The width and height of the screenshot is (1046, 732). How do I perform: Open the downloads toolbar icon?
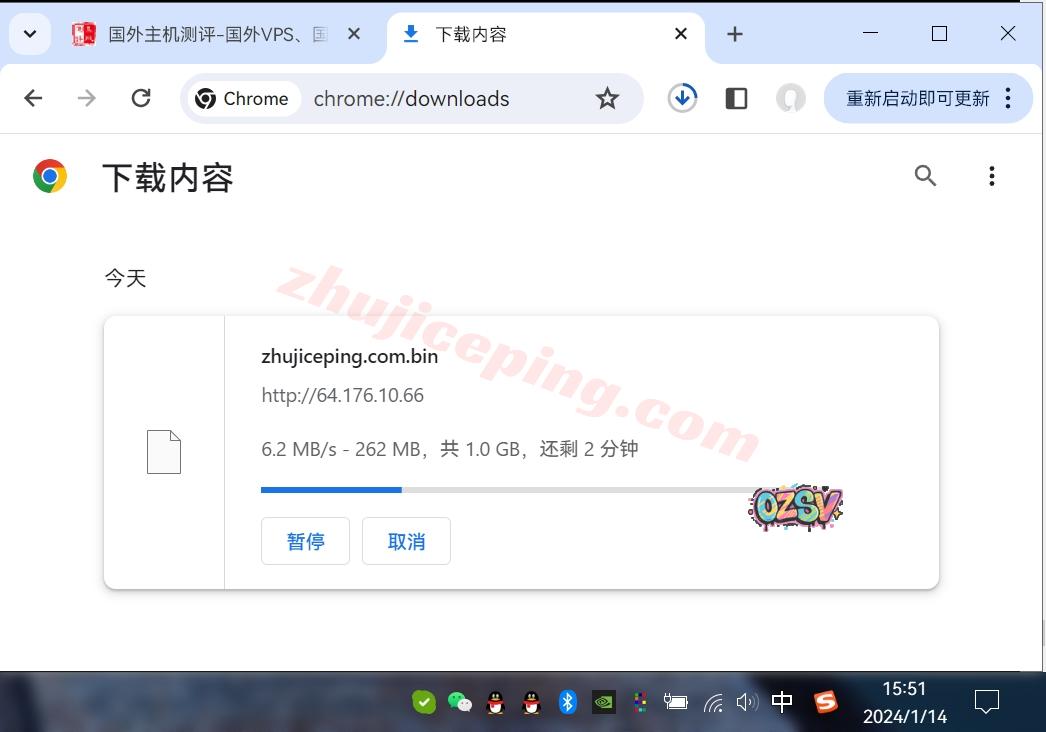pos(683,98)
